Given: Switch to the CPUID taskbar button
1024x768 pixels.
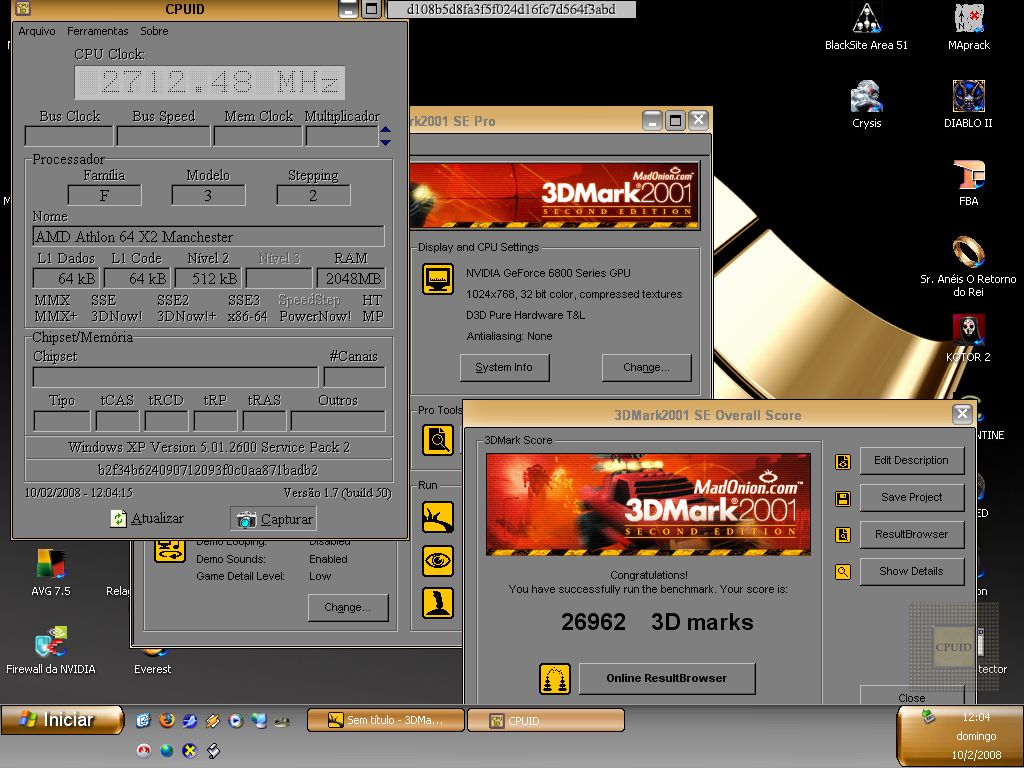Looking at the screenshot, I should 546,720.
